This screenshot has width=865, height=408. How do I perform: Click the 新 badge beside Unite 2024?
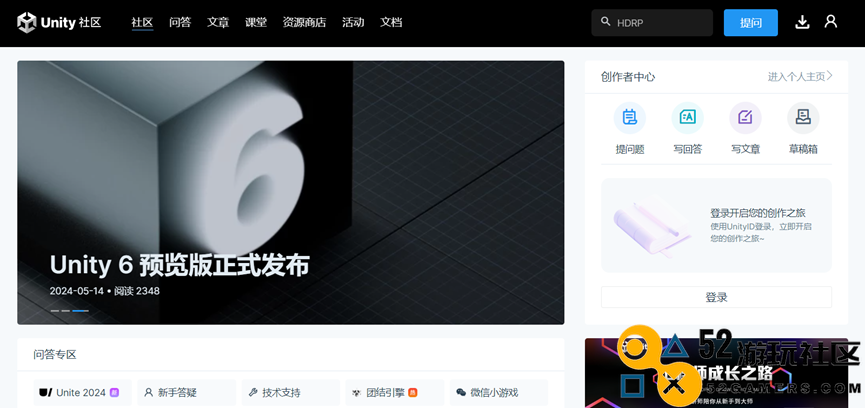114,393
